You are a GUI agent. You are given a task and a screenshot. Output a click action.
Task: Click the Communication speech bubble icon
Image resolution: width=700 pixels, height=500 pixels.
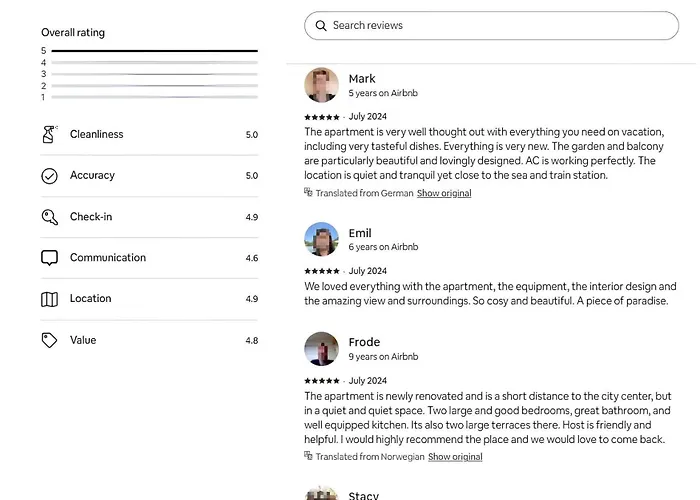50,258
